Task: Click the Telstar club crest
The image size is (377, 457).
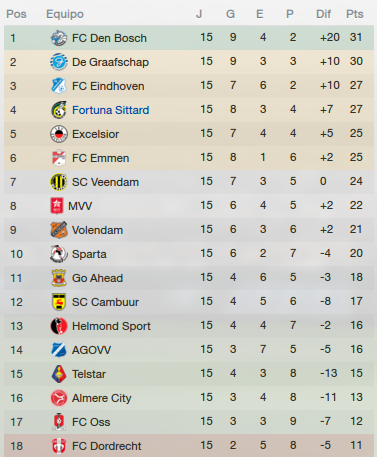Action: pyautogui.click(x=59, y=374)
